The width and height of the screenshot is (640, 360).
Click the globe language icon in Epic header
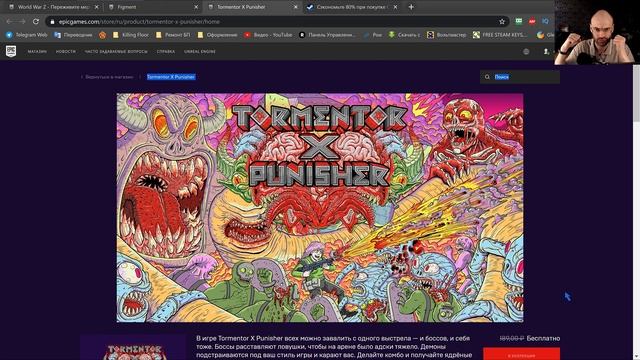tap(526, 51)
